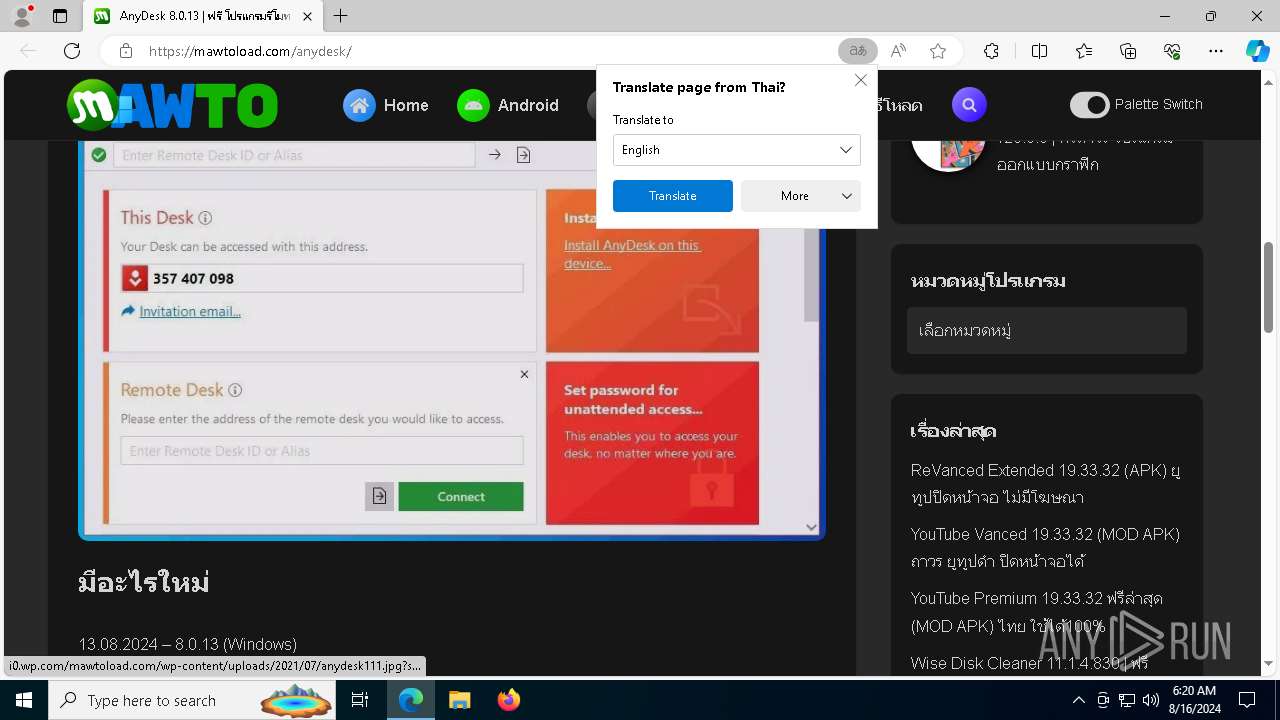Click the หมวดหมู่โปรแกรม heading
The width and height of the screenshot is (1280, 720).
(x=988, y=281)
